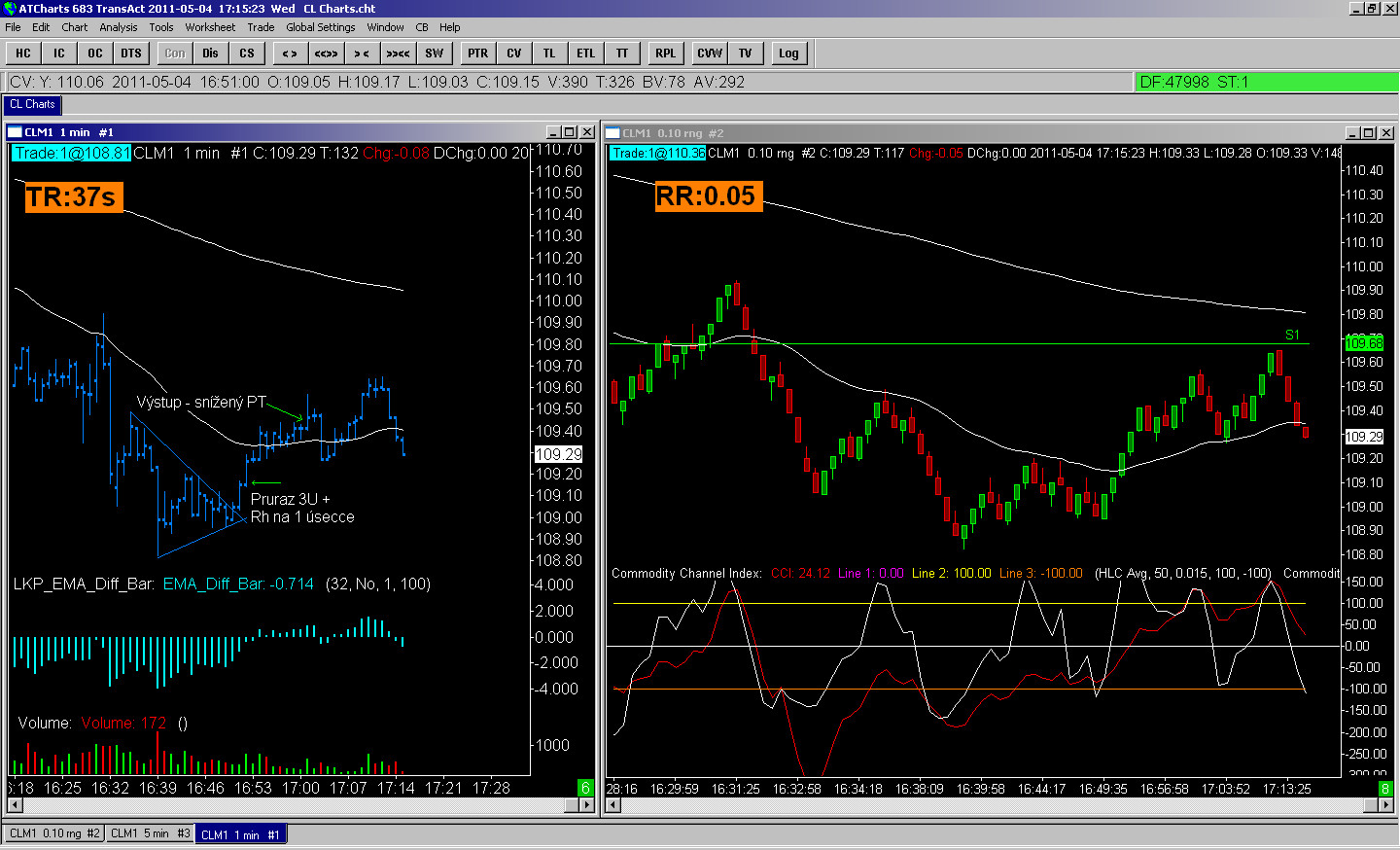
Task: Click the DF:47998 ST:1 green status field
Action: 1266,83
